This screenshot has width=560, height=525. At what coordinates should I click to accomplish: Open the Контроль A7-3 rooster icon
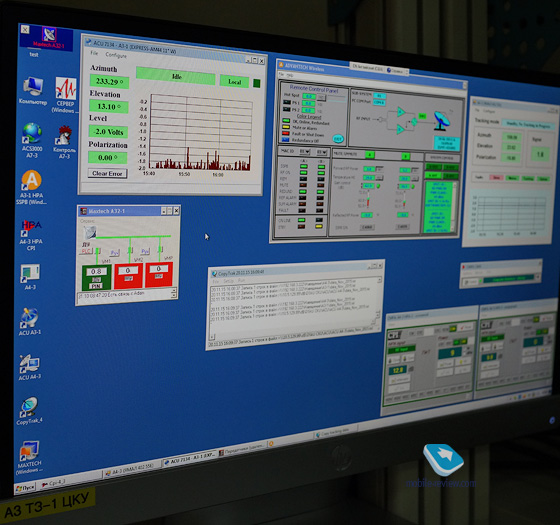pos(64,142)
